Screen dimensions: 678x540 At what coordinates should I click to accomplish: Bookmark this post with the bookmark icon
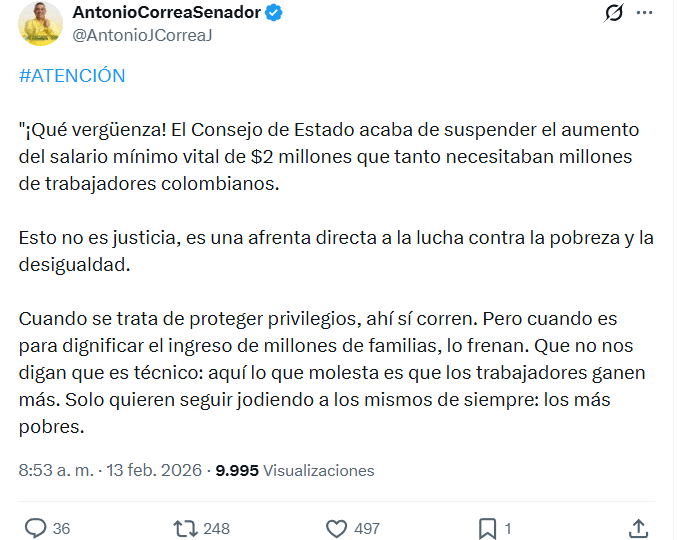click(x=487, y=527)
